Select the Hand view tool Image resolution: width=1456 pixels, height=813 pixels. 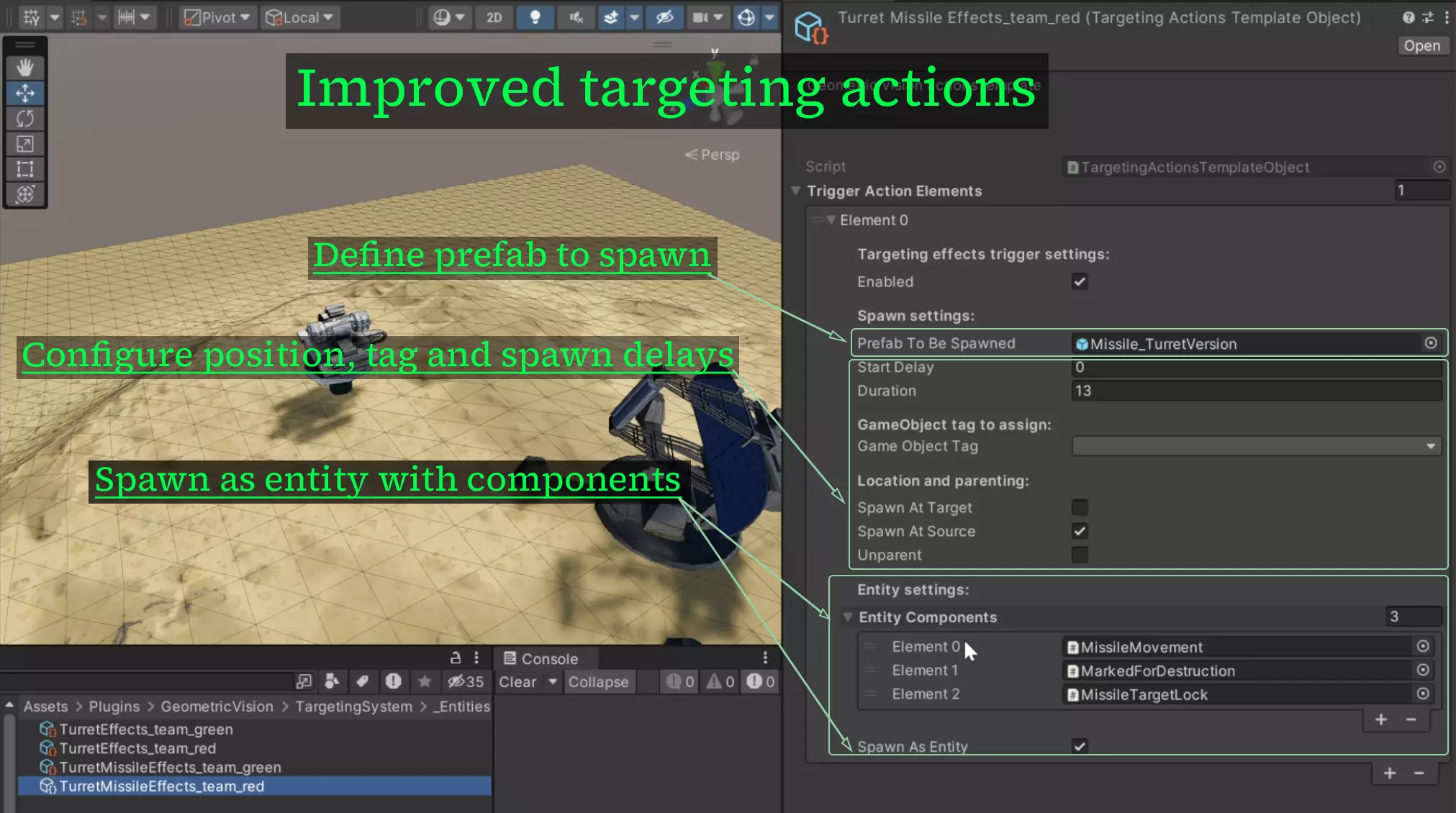pos(25,68)
